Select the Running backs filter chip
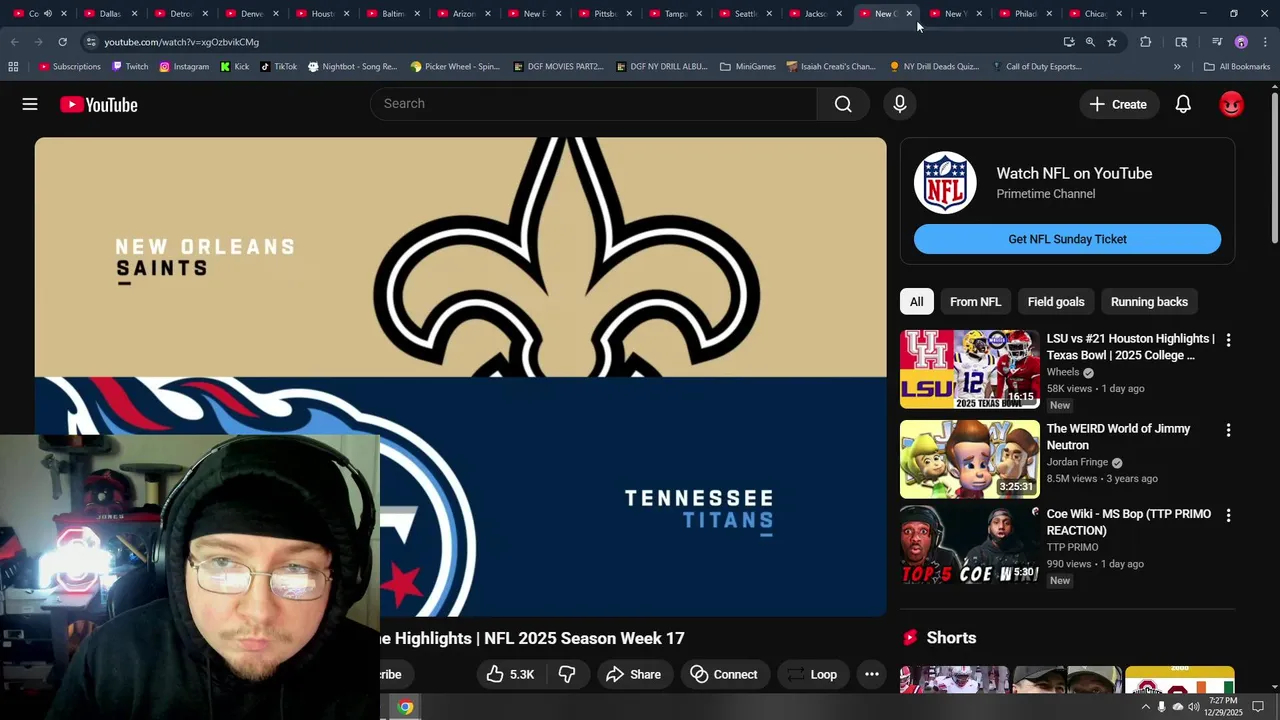The height and width of the screenshot is (720, 1280). coord(1149,302)
